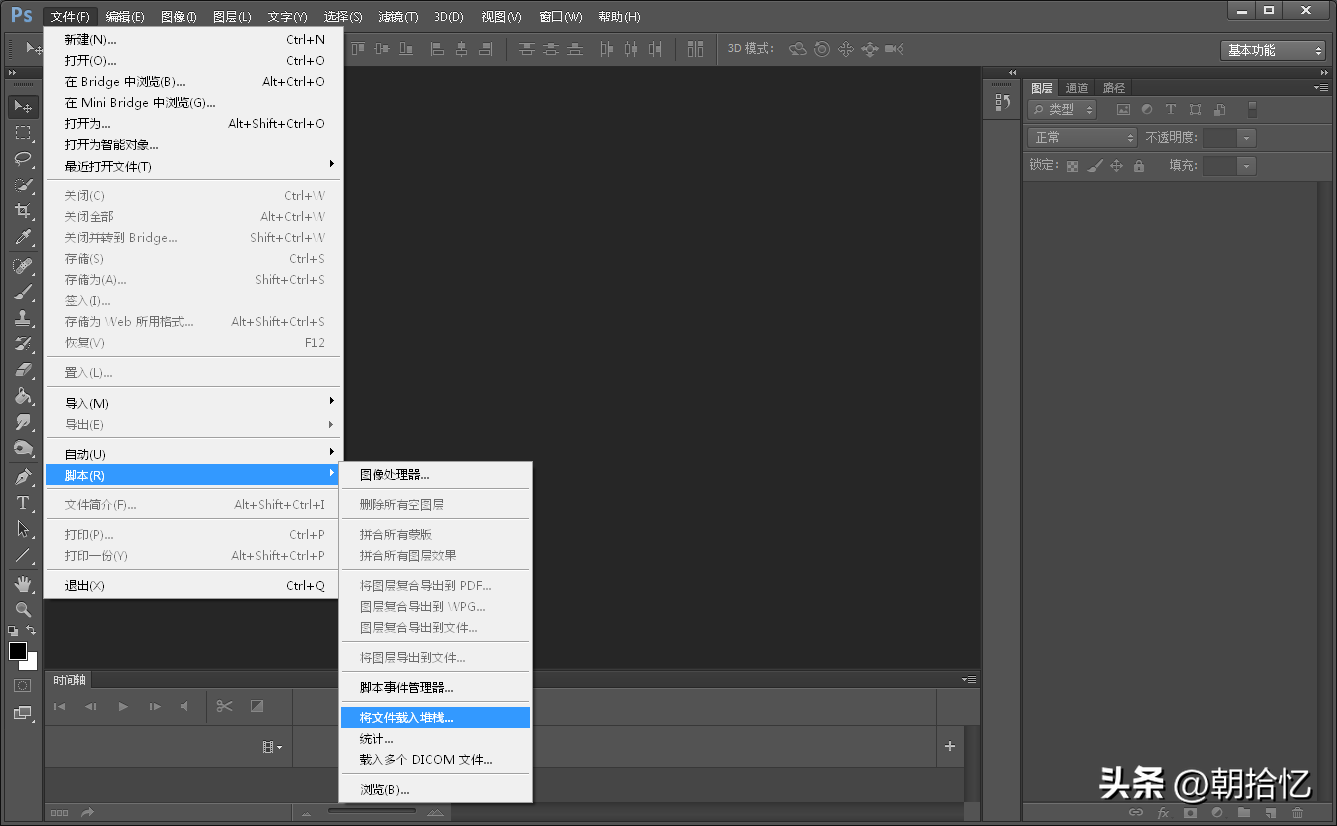This screenshot has height=826, width=1337.
Task: Open the History panel icon
Action: coord(1003,101)
